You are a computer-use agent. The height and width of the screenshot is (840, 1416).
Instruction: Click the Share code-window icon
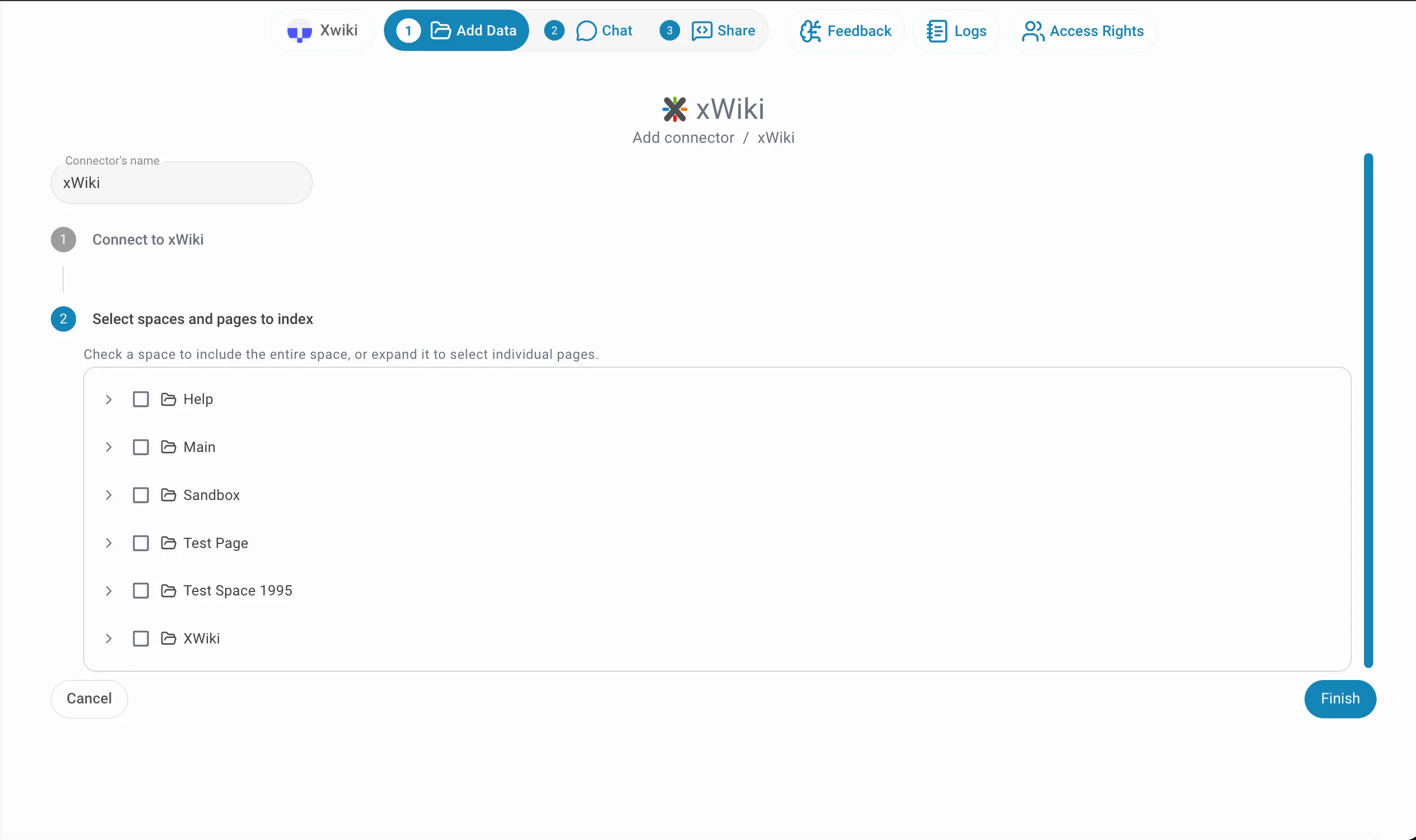(702, 31)
